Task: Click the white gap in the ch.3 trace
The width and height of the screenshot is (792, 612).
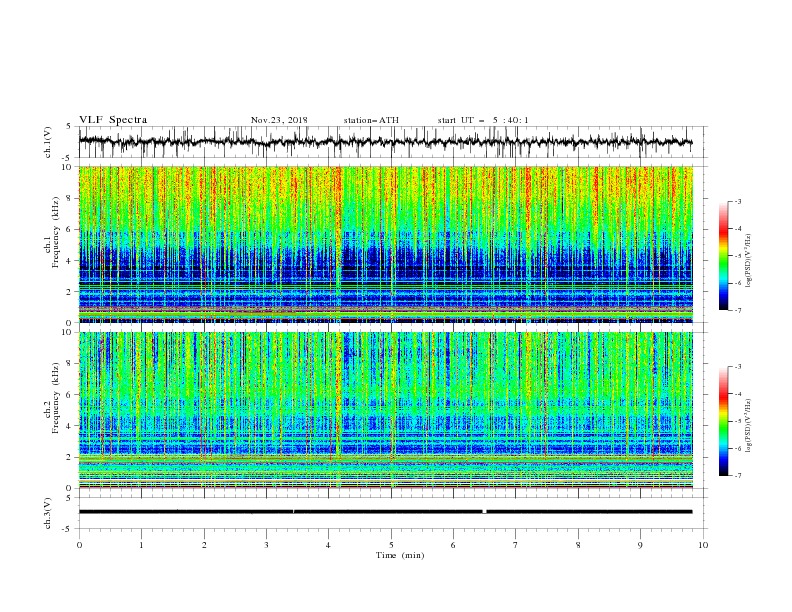Action: click(x=484, y=512)
